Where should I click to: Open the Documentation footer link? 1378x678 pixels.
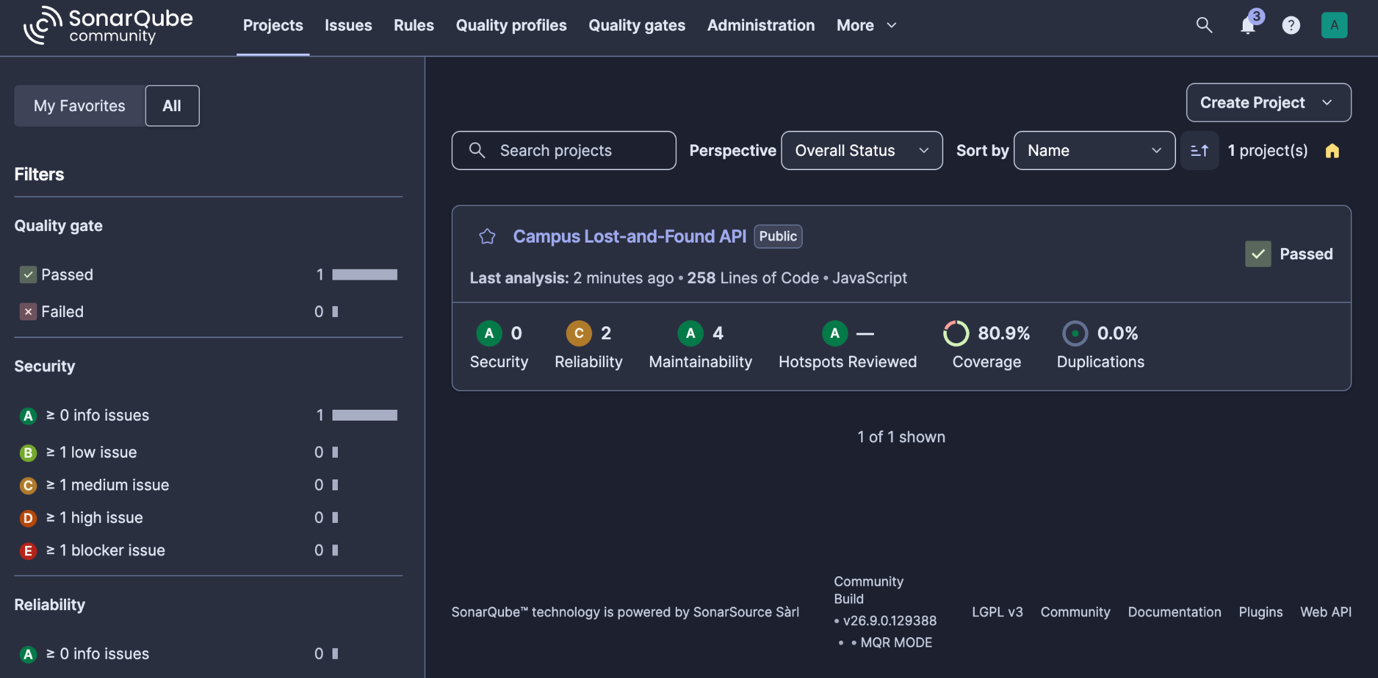tap(1174, 612)
